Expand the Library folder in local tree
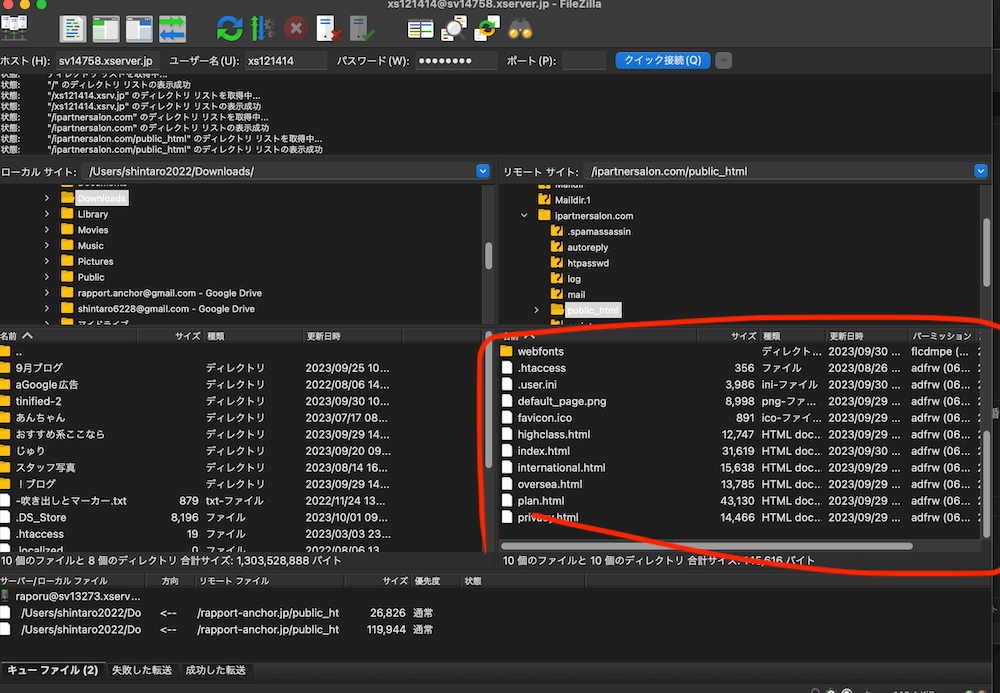Image resolution: width=1000 pixels, height=693 pixels. (47, 214)
